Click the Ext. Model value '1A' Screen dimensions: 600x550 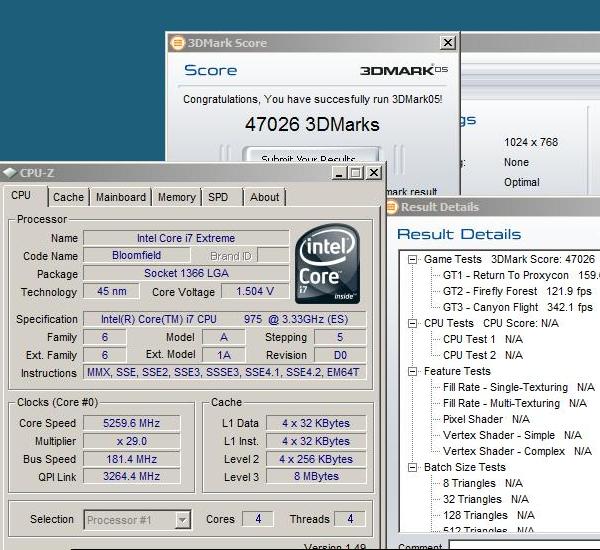[224, 355]
